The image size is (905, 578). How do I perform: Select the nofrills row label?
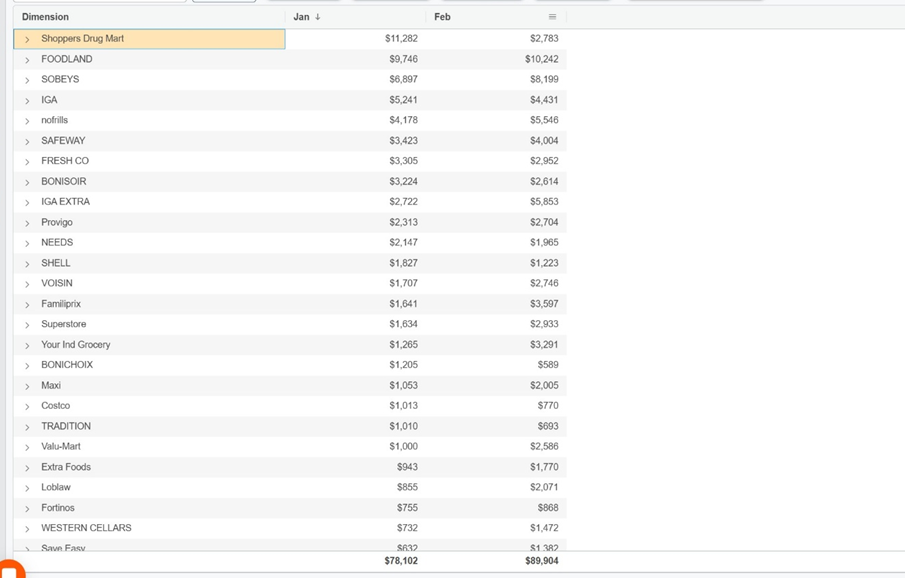tap(54, 120)
